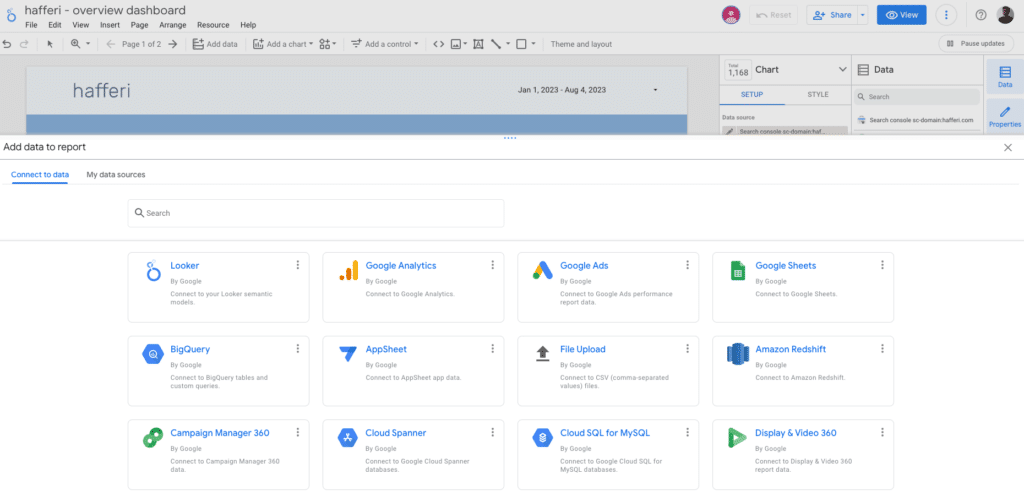
Task: Click the insert image icon
Action: (456, 44)
